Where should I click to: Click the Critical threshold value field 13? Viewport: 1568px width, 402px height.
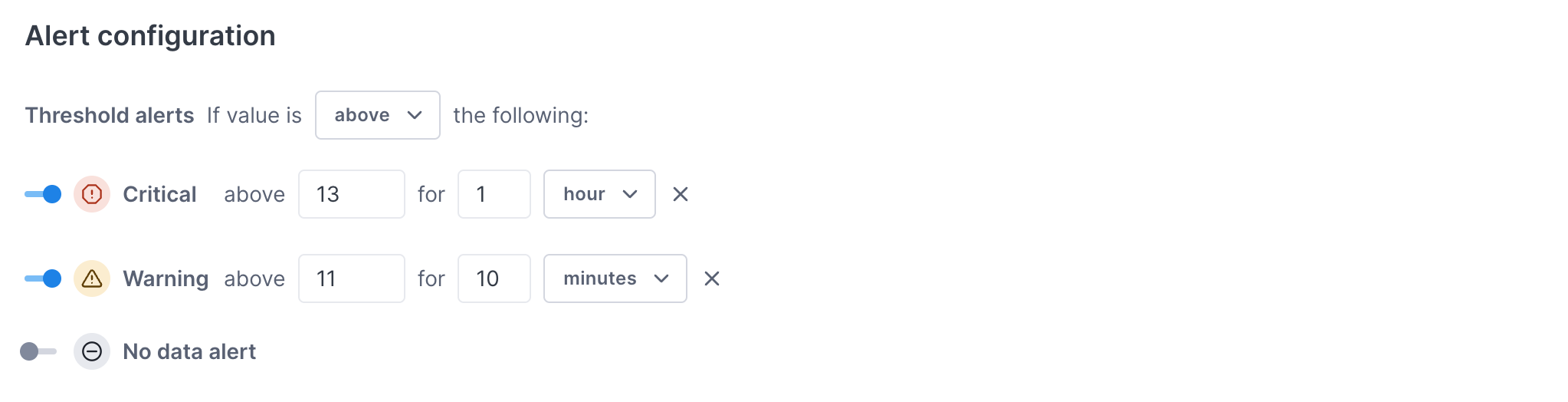[x=351, y=194]
